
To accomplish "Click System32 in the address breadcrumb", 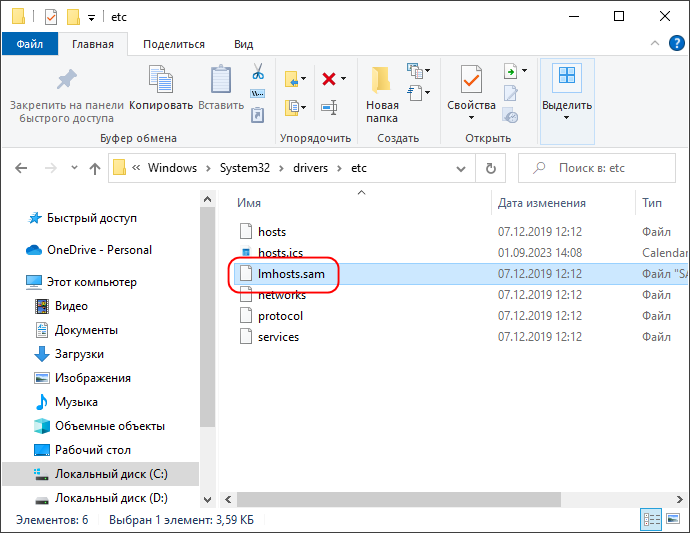I will (245, 168).
